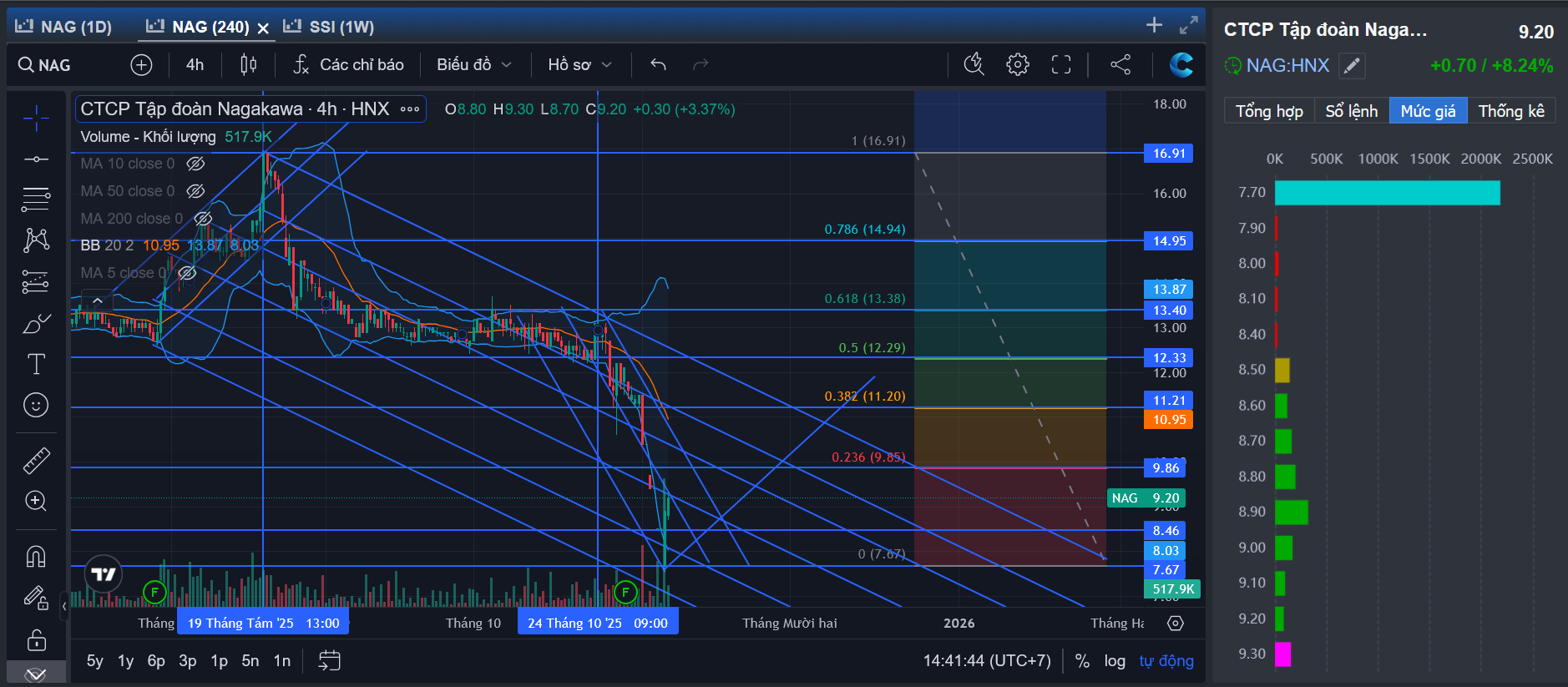Toggle the 'tự động' auto scale
The height and width of the screenshot is (687, 1568).
pyautogui.click(x=1166, y=661)
